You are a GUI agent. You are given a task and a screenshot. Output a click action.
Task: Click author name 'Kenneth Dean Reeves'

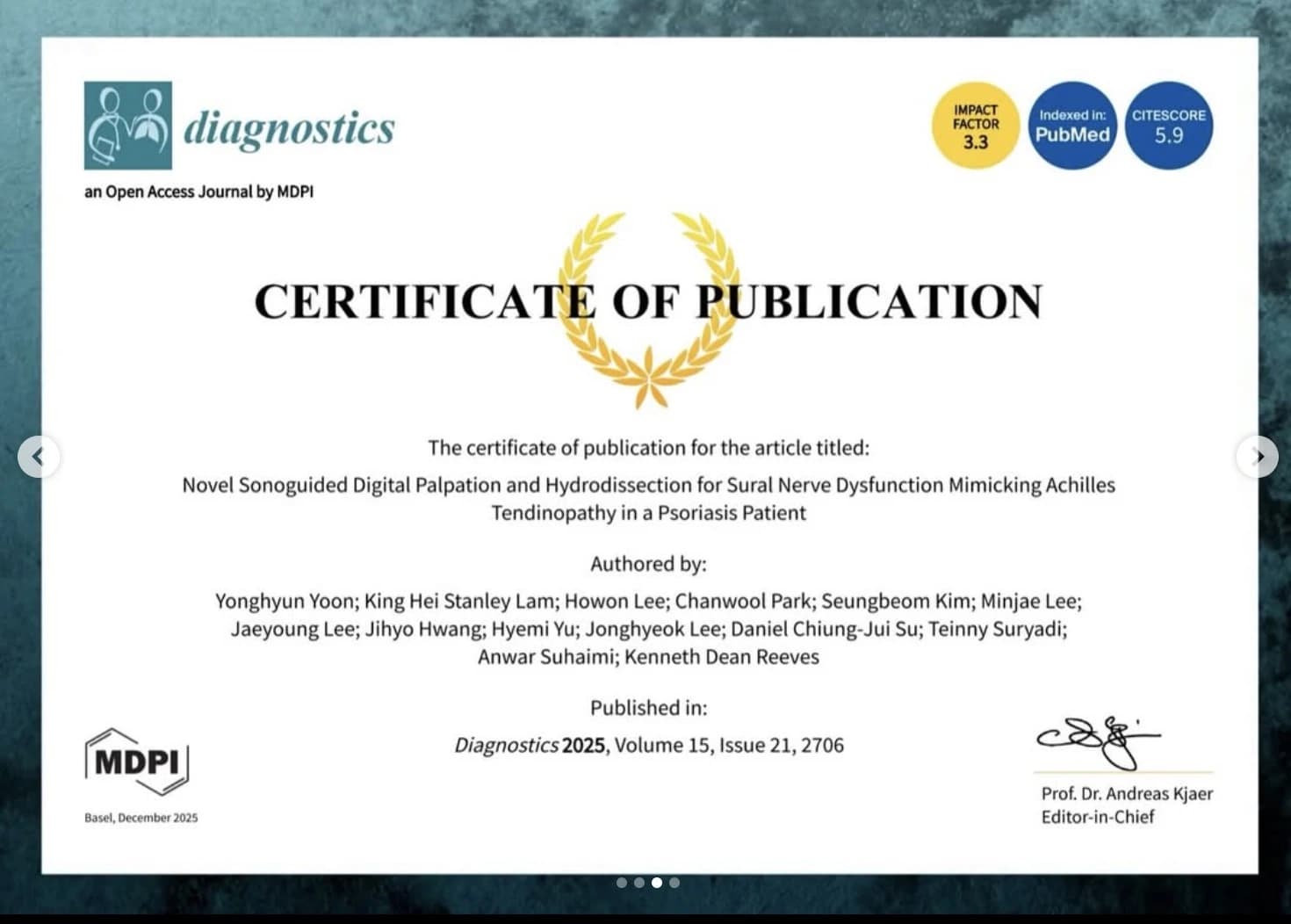pos(722,657)
